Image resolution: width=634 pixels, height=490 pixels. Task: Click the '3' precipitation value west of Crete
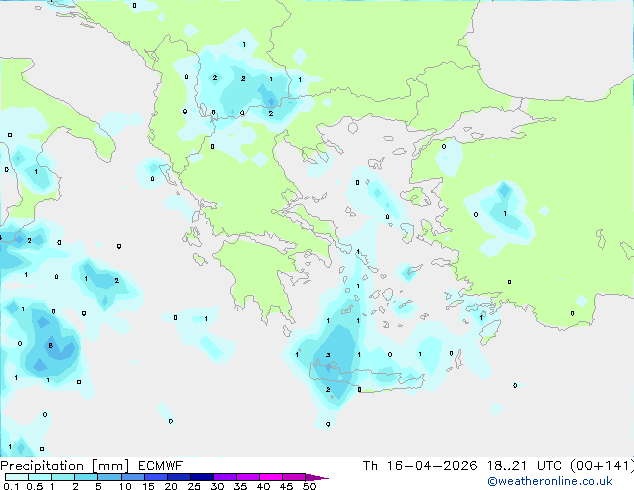coord(328,355)
